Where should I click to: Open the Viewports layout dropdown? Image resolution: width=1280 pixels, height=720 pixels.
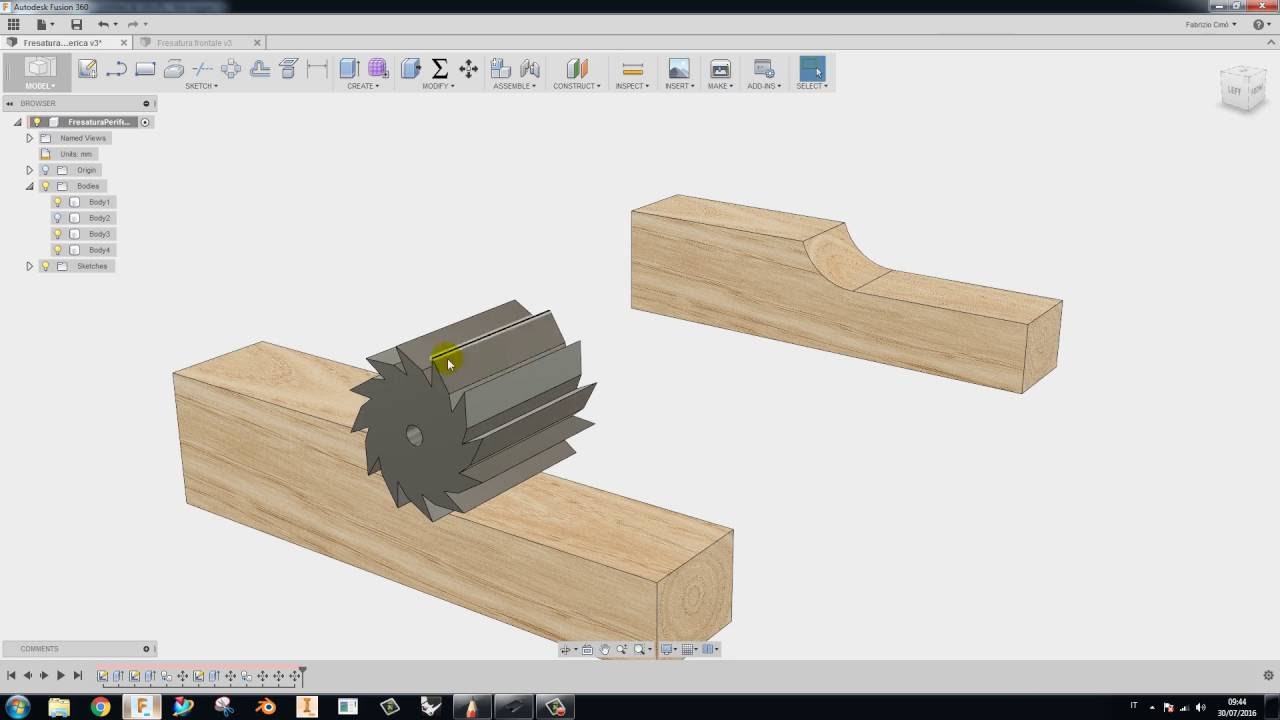pyautogui.click(x=710, y=650)
